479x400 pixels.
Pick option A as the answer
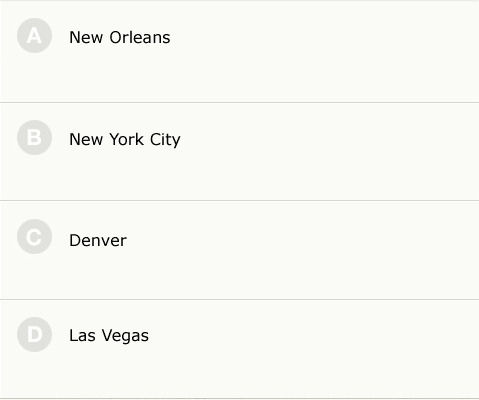[239, 52]
